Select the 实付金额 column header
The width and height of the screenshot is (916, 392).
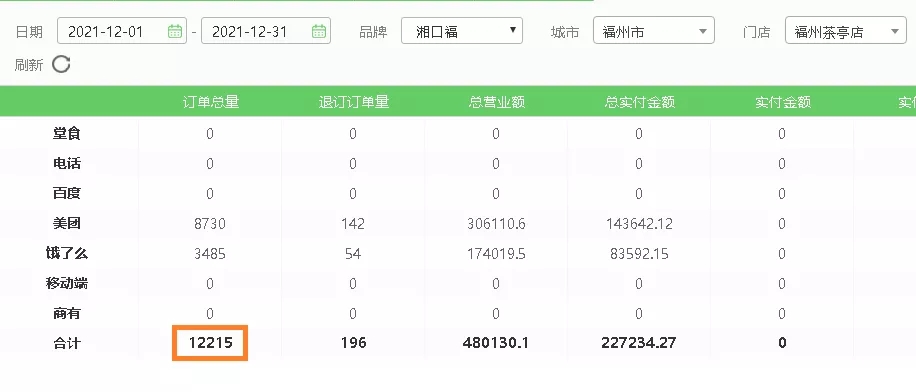coord(783,102)
